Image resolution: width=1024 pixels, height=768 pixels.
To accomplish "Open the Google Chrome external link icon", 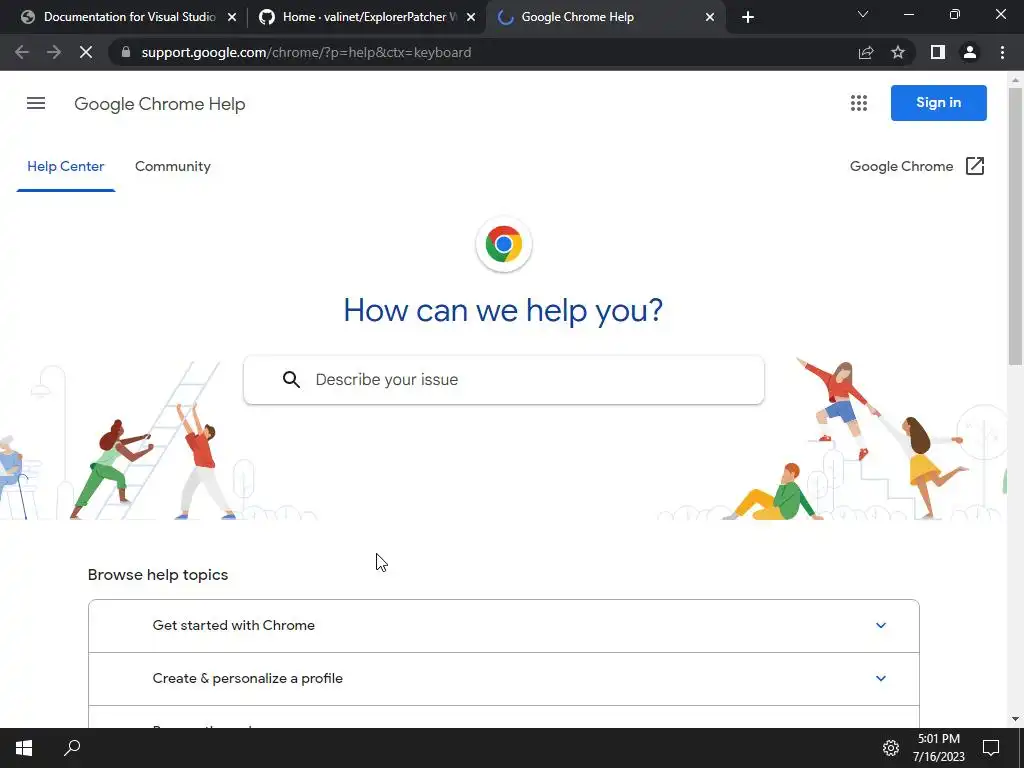I will [974, 166].
